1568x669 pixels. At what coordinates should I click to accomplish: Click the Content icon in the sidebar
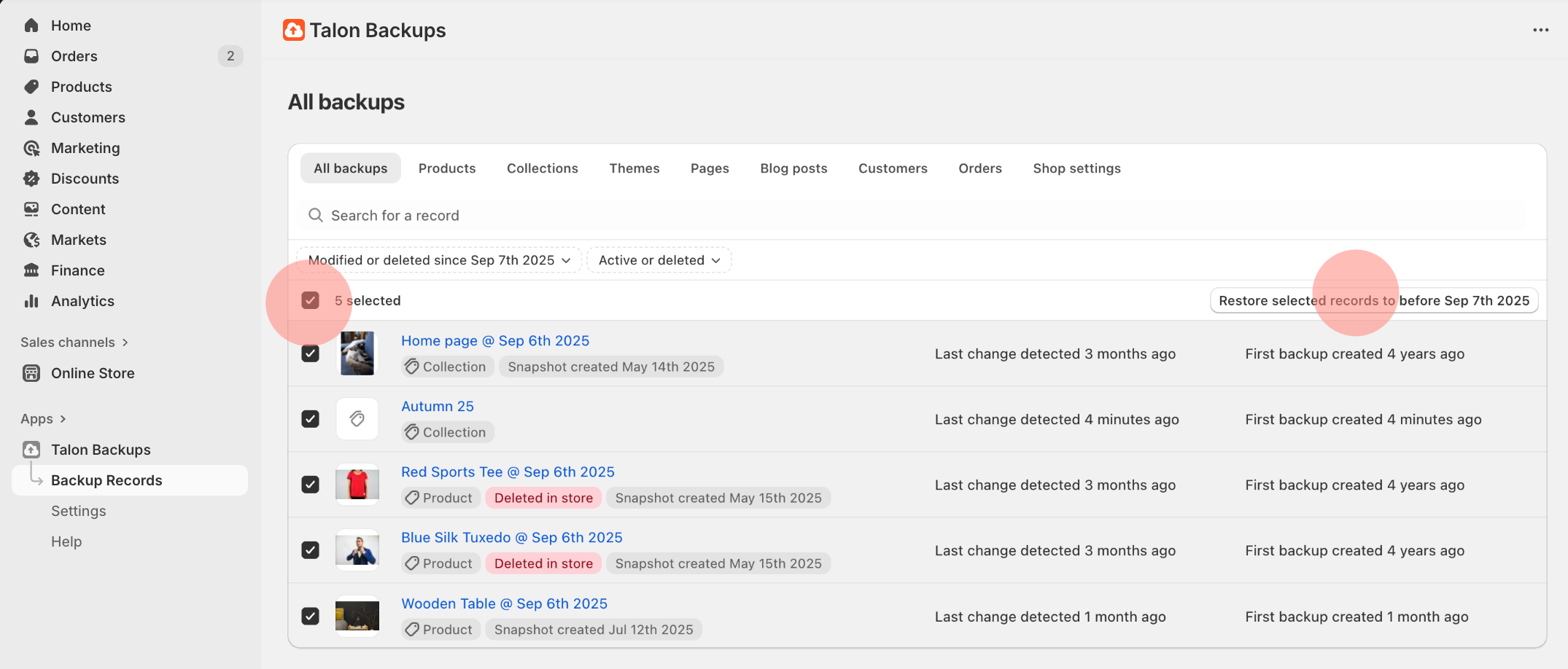tap(32, 209)
